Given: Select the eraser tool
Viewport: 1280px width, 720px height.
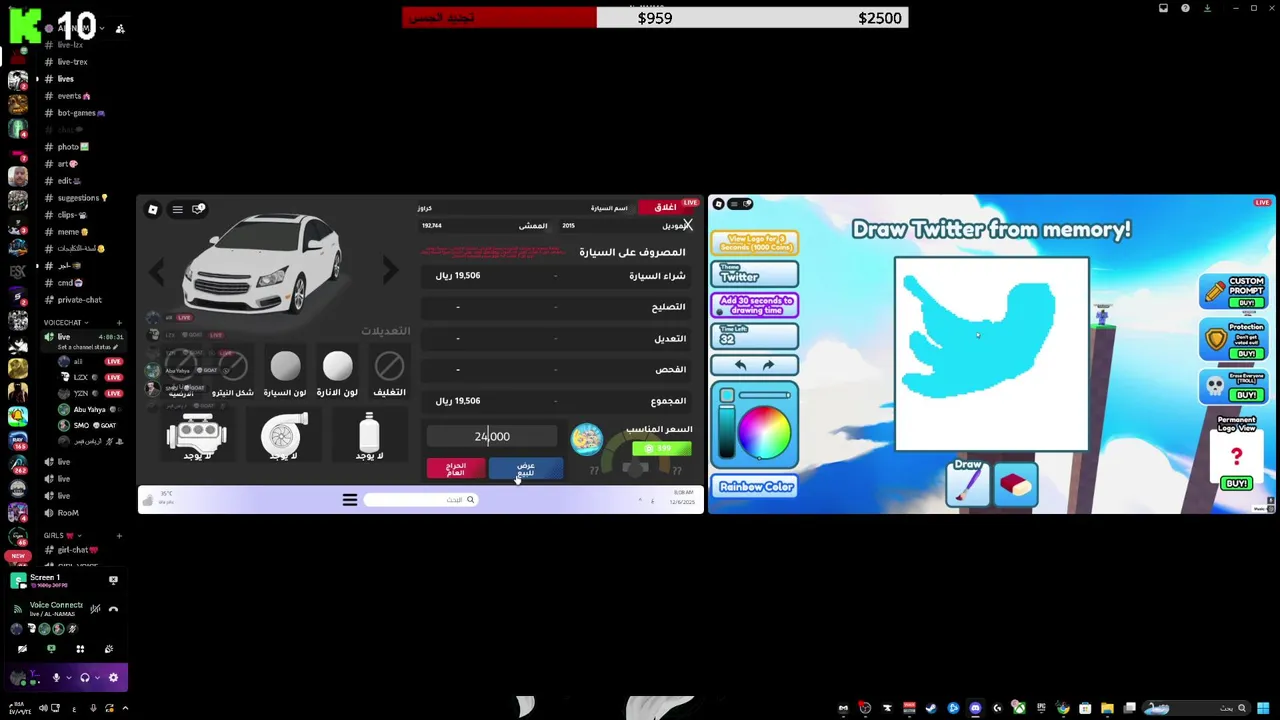Looking at the screenshot, I should pos(1015,485).
